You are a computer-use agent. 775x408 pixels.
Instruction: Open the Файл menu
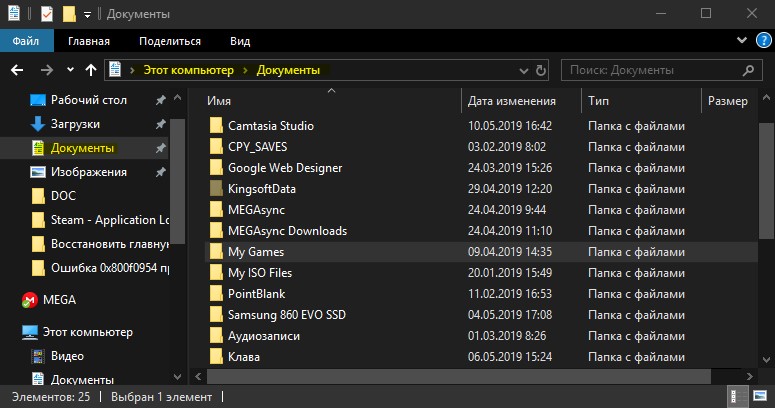(x=26, y=41)
